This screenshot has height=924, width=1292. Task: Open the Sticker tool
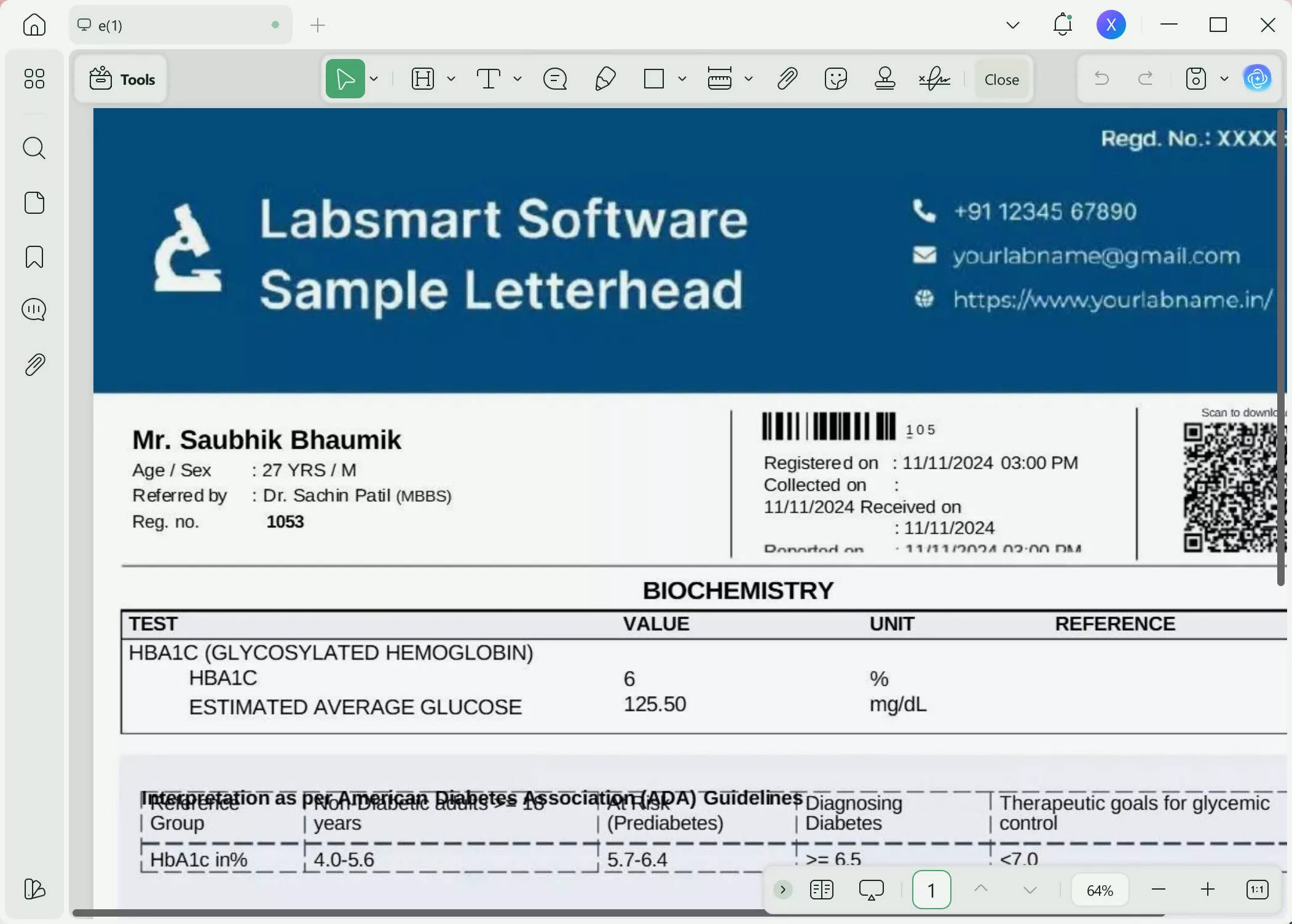coord(836,79)
